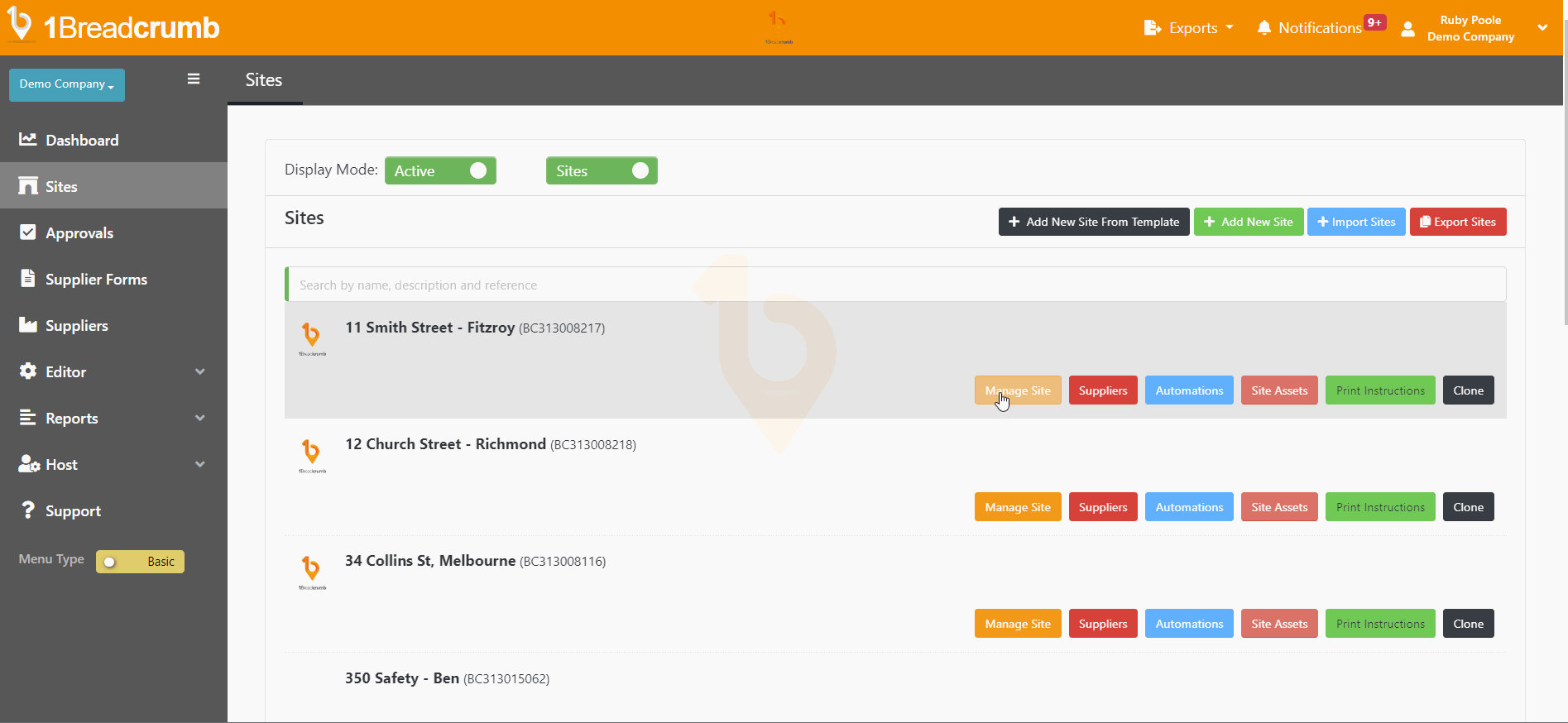The width and height of the screenshot is (1568, 723).
Task: Click the notifications bell icon
Action: point(1264,28)
